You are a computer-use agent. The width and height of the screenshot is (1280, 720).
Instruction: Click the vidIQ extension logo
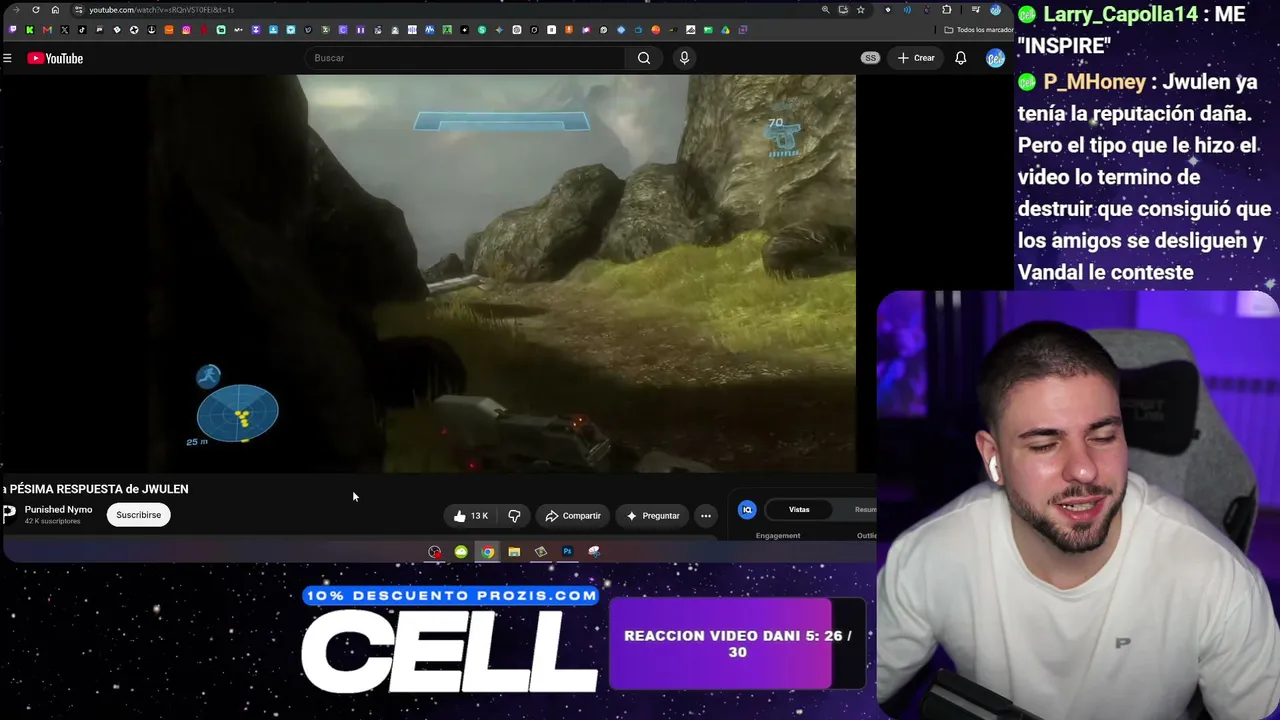[747, 510]
